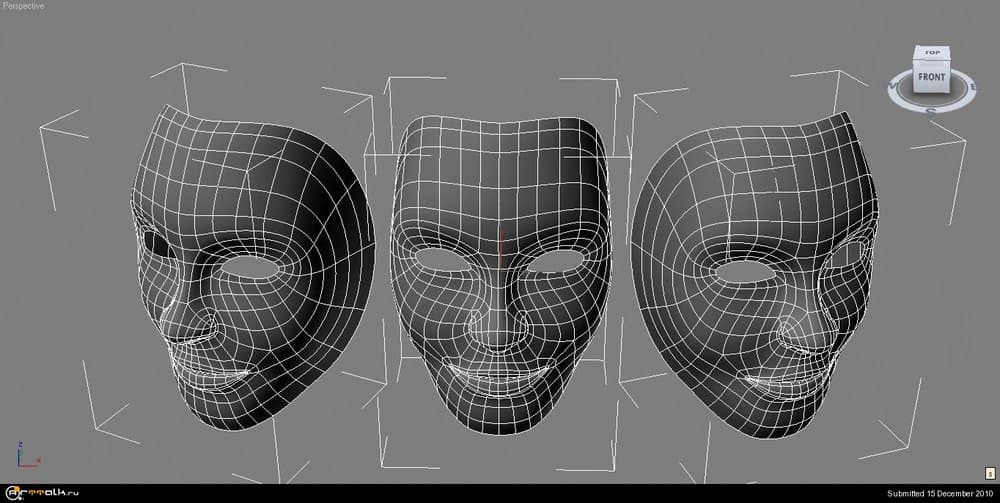
Task: Click the TOP face of the ViewCube
Action: tap(932, 52)
